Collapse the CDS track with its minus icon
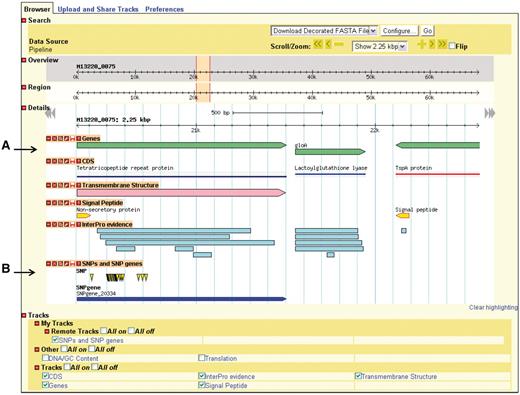 coord(48,161)
